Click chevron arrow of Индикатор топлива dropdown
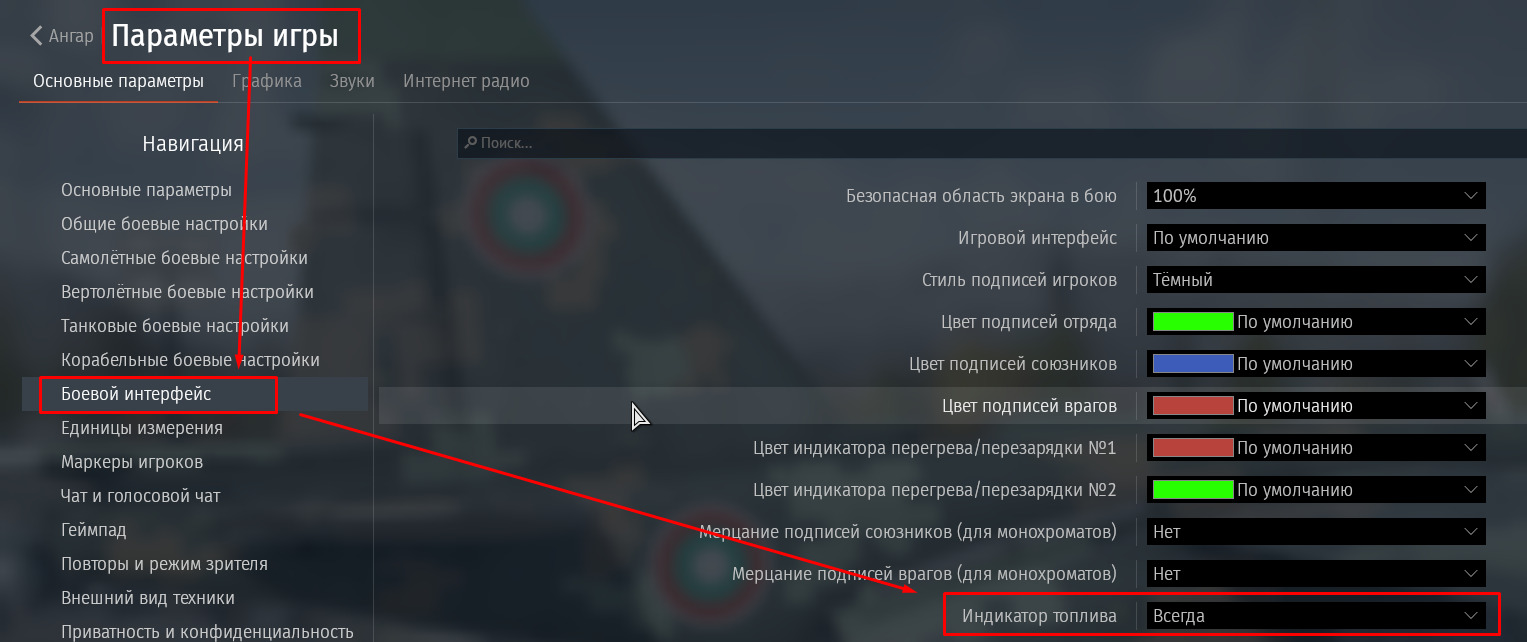 [1470, 616]
